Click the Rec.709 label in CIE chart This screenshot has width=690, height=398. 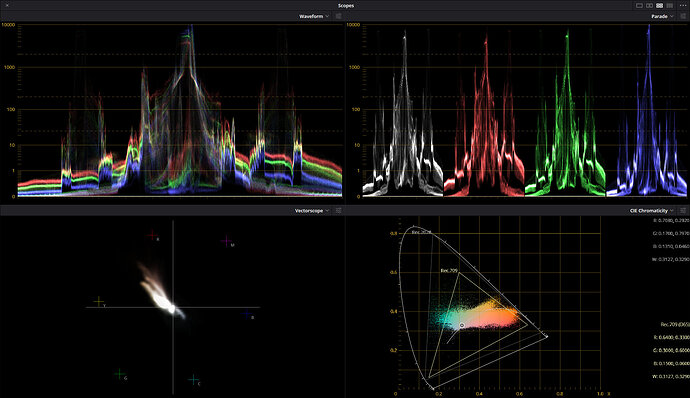[449, 271]
